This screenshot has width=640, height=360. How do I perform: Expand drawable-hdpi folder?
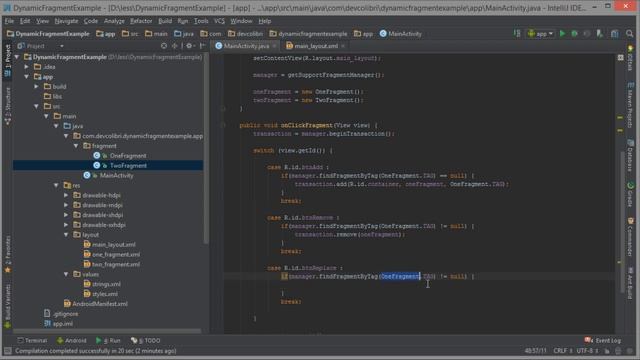tap(66, 195)
